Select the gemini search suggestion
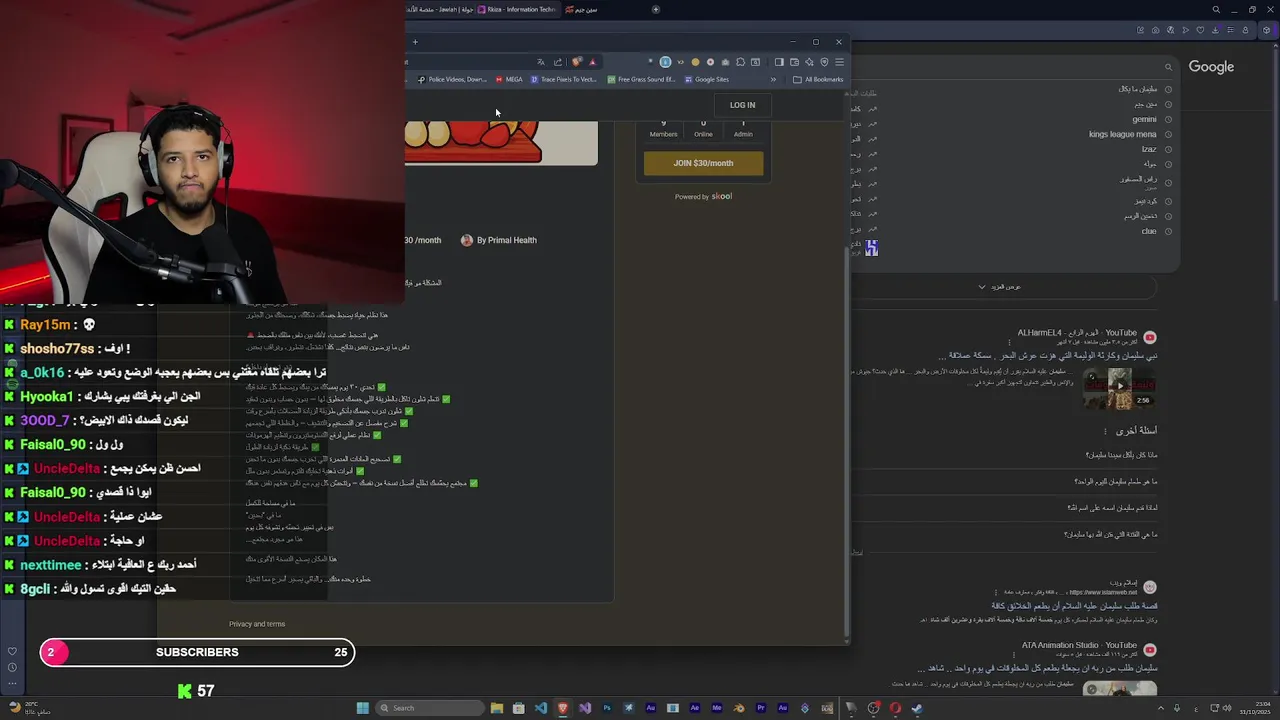The image size is (1280, 720). (x=1143, y=119)
